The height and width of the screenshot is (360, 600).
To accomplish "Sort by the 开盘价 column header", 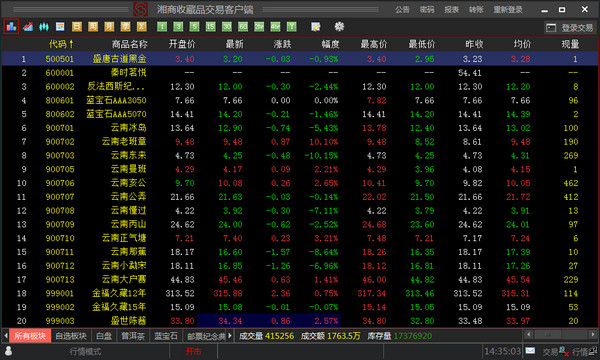I will click(182, 44).
